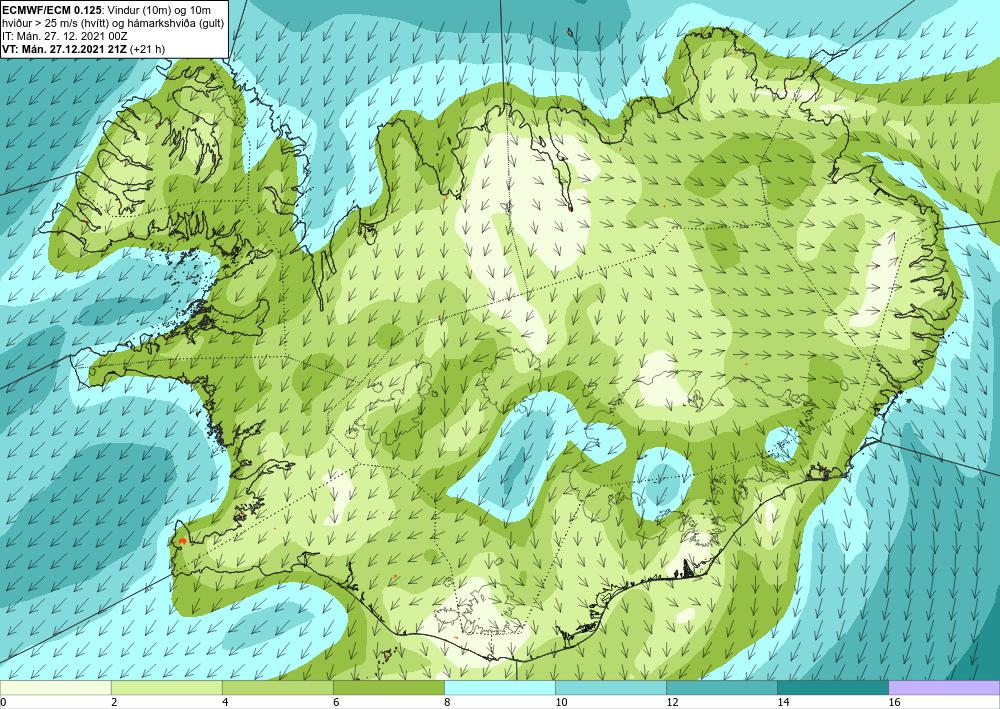The height and width of the screenshot is (709, 1000).
Task: Click the legend scale label "4"
Action: (x=224, y=703)
